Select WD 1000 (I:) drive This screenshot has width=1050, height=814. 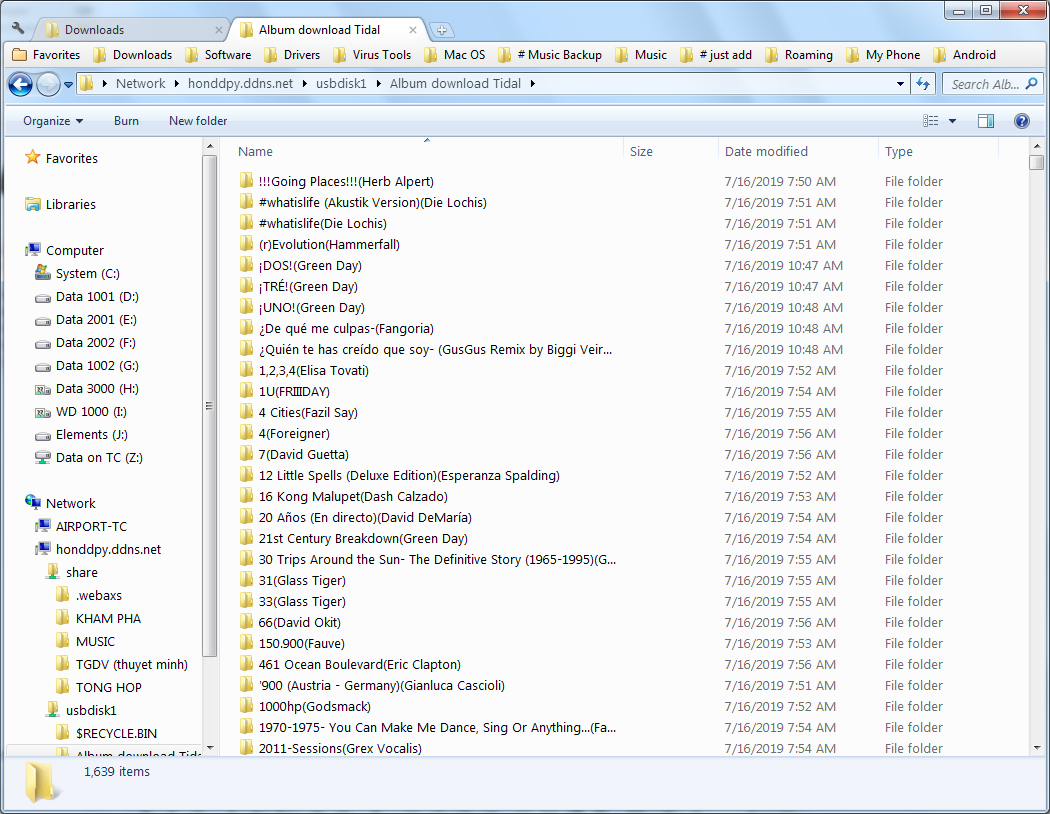tap(81, 412)
